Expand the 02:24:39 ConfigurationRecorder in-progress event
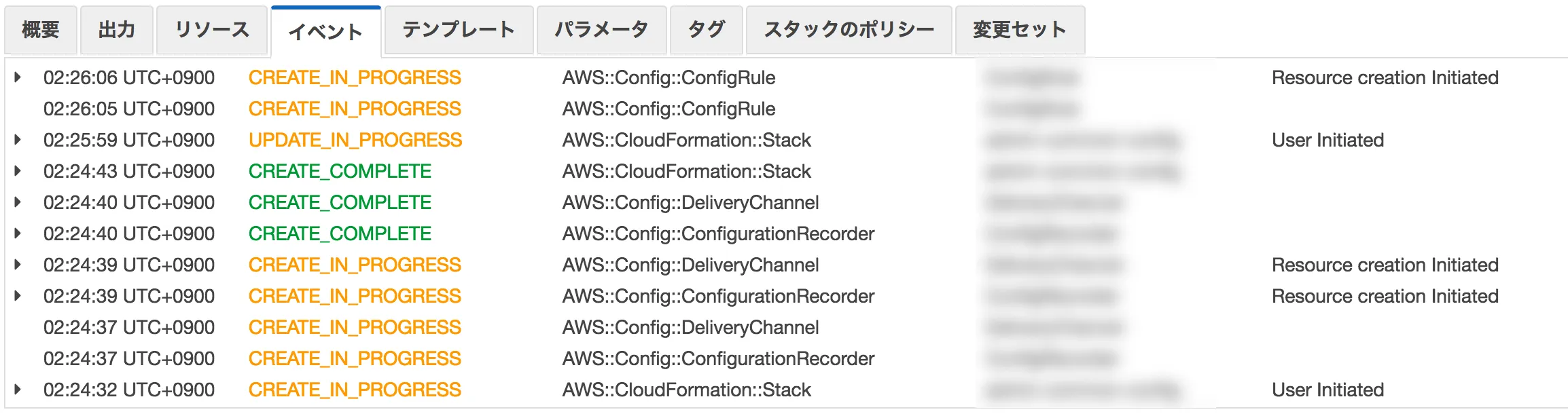Screen dimensions: 1568x414 tap(17, 296)
